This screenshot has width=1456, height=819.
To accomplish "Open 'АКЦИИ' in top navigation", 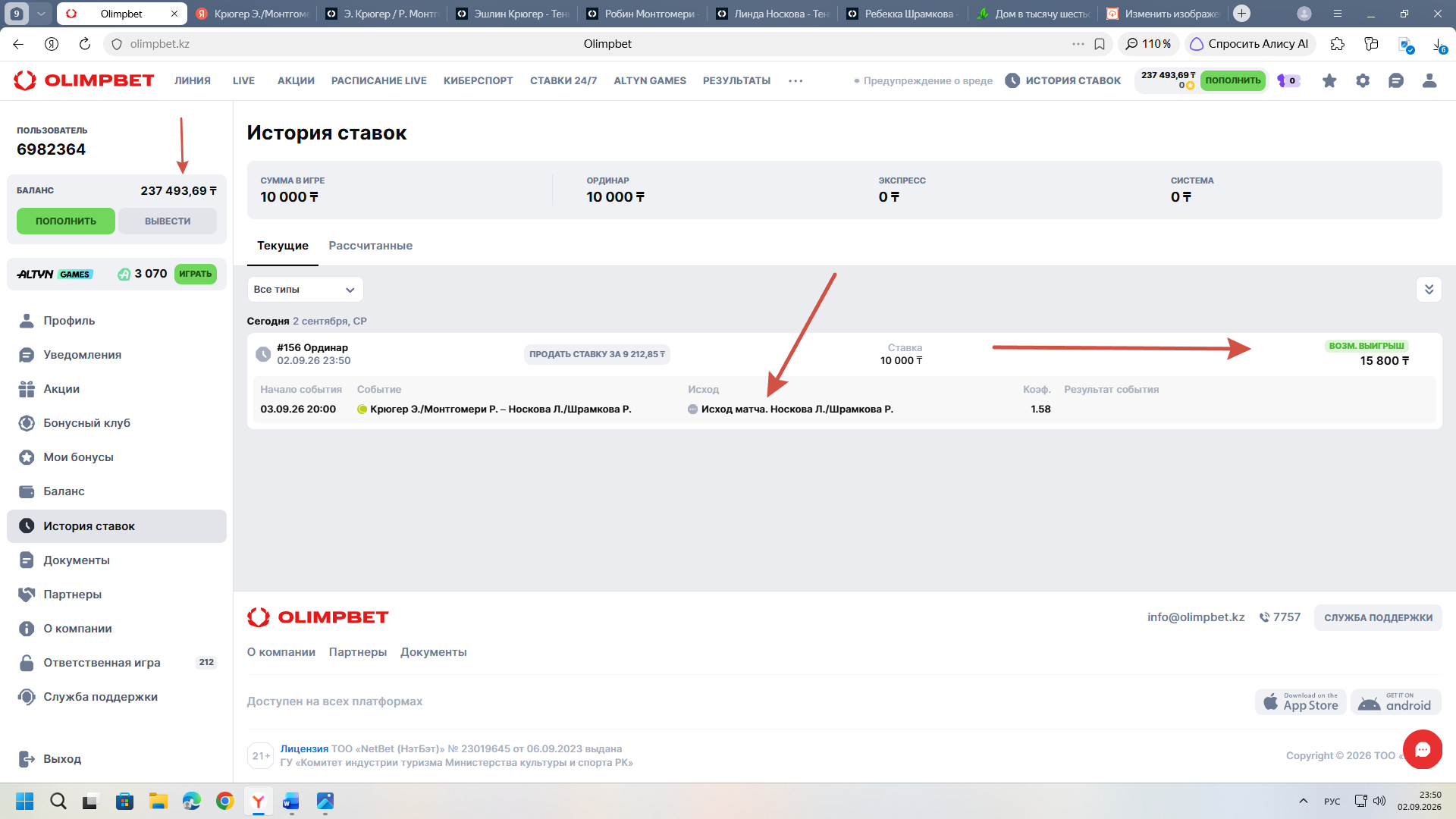I will click(296, 80).
